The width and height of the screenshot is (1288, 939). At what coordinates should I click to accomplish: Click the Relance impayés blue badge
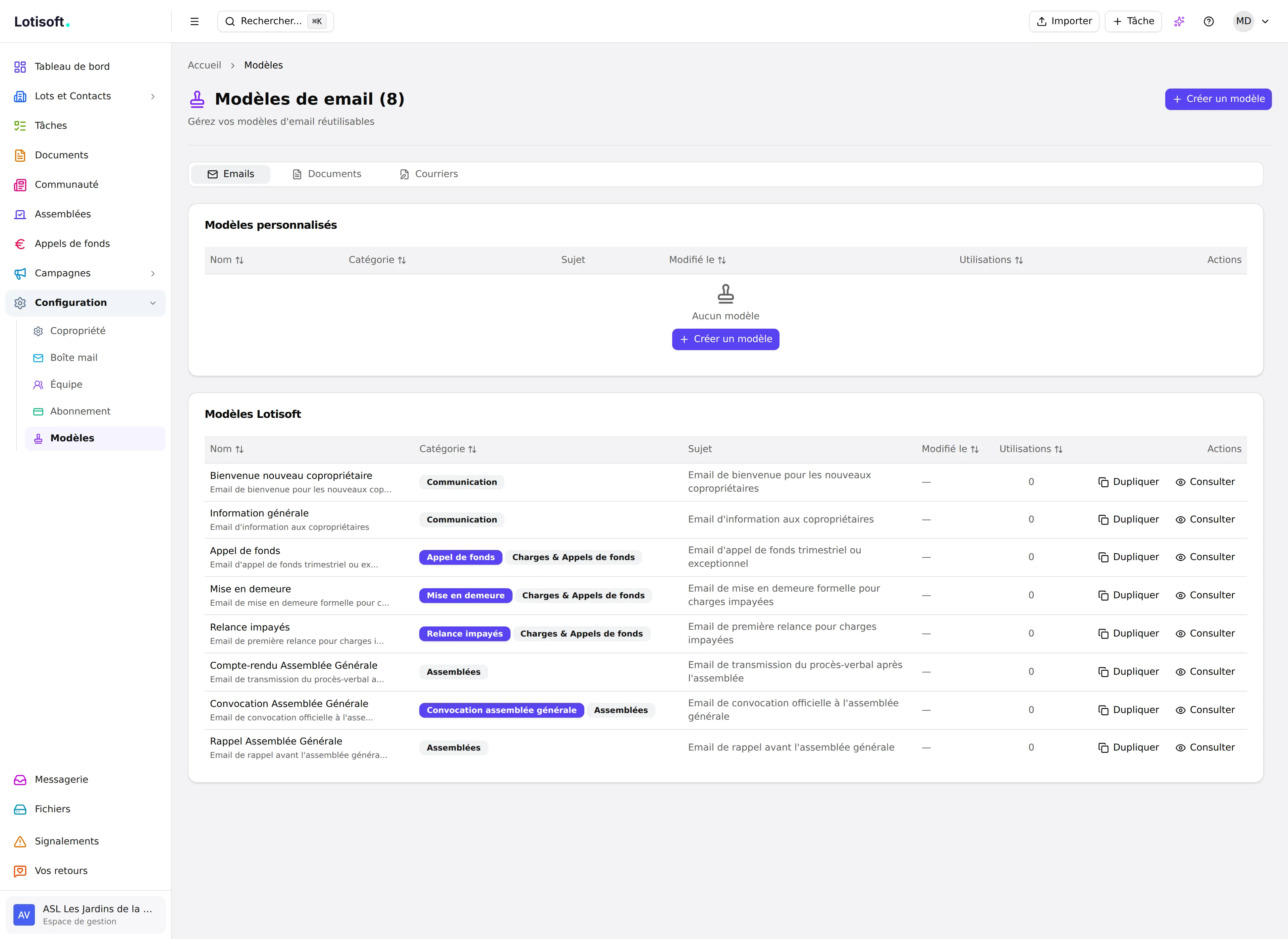pos(465,634)
